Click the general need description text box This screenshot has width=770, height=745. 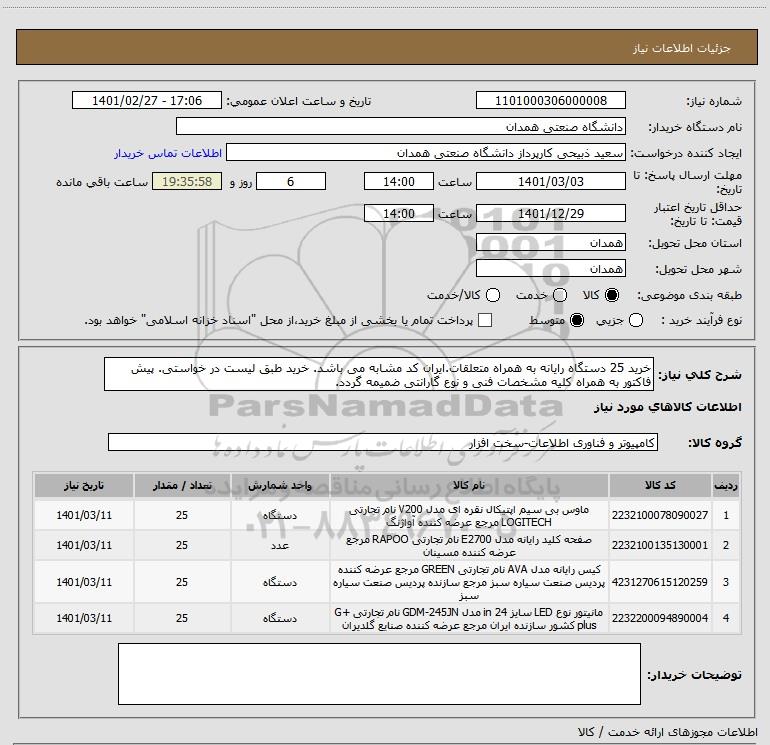(379, 374)
